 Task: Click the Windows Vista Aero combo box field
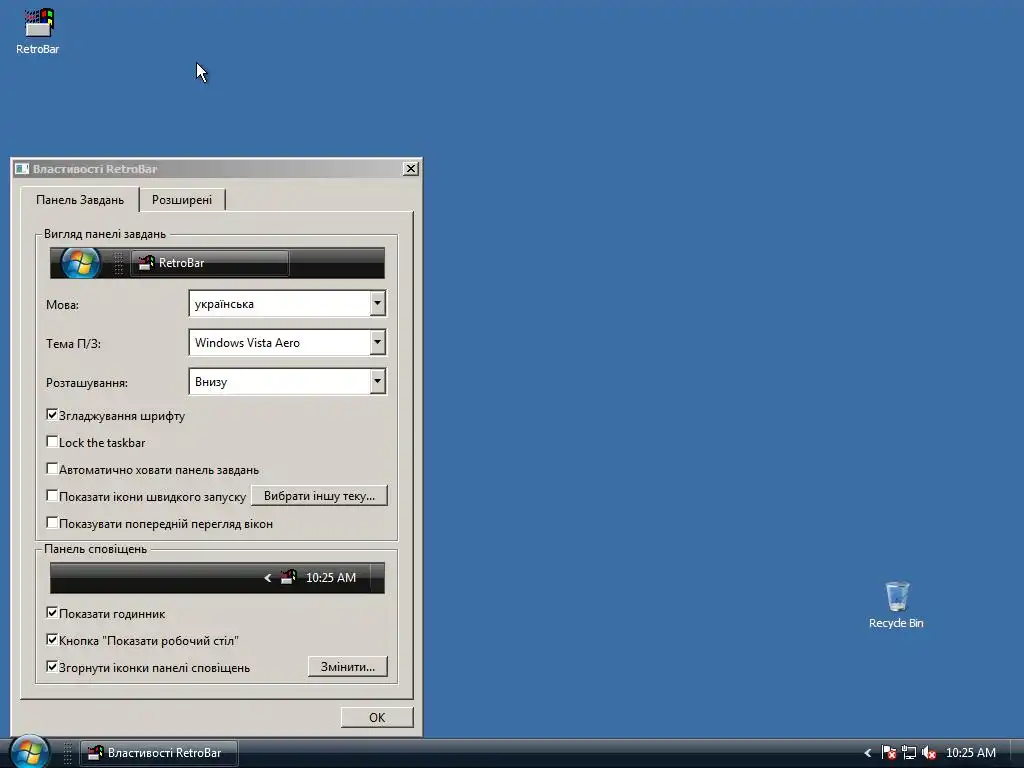coord(287,343)
